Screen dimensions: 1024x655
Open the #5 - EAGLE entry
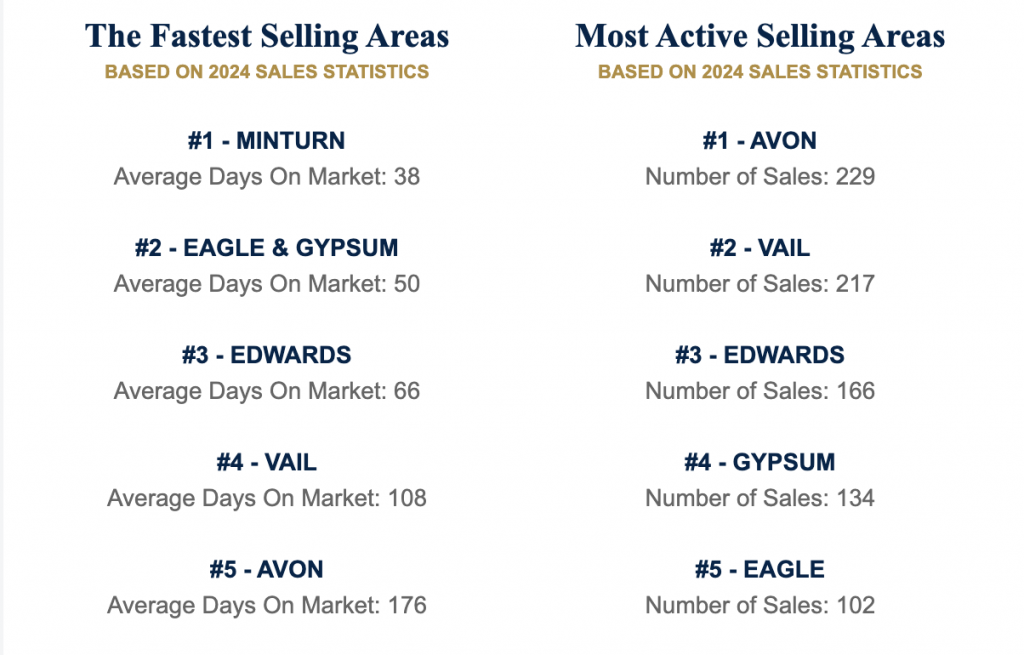[x=760, y=569]
